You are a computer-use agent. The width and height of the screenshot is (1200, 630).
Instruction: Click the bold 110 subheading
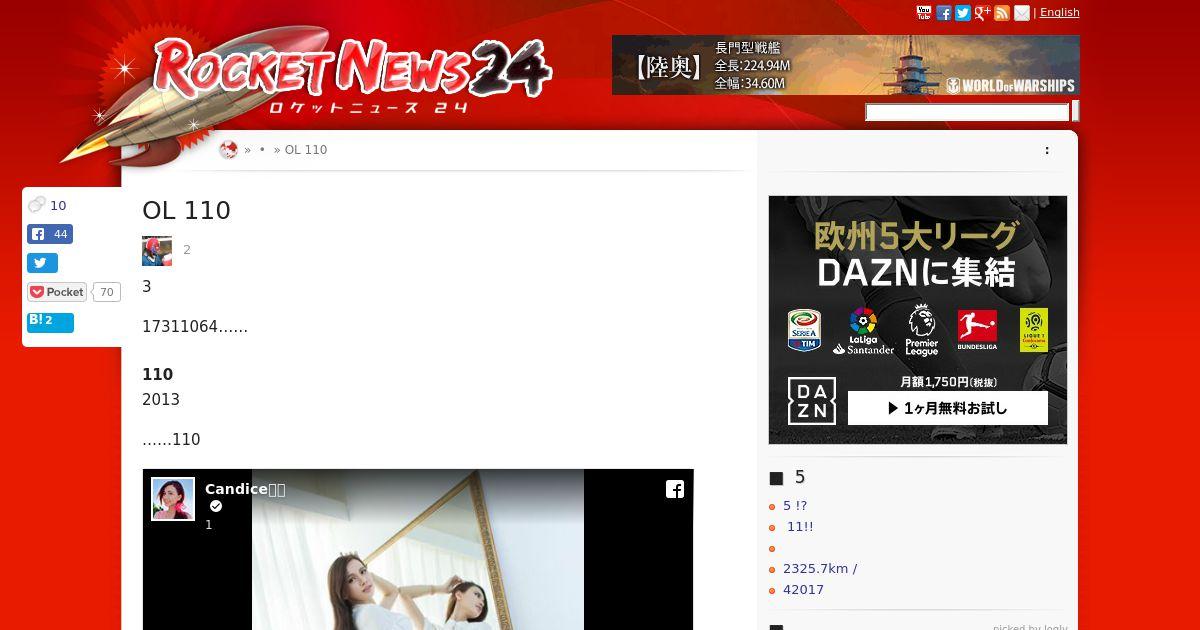click(x=157, y=375)
